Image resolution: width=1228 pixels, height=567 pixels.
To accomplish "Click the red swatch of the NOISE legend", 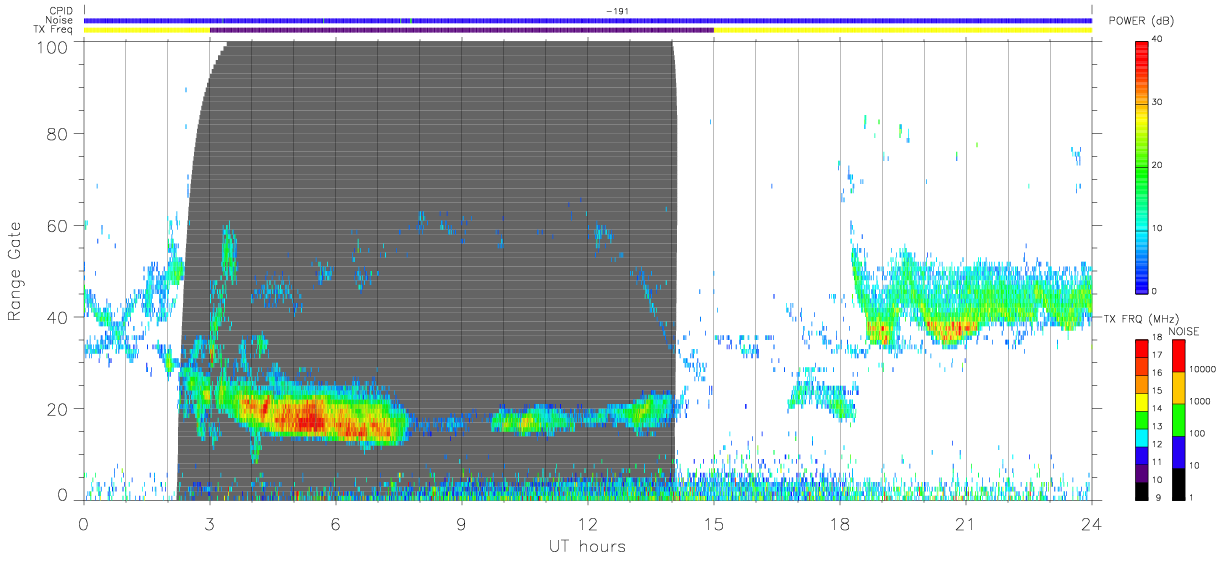I will click(1179, 356).
